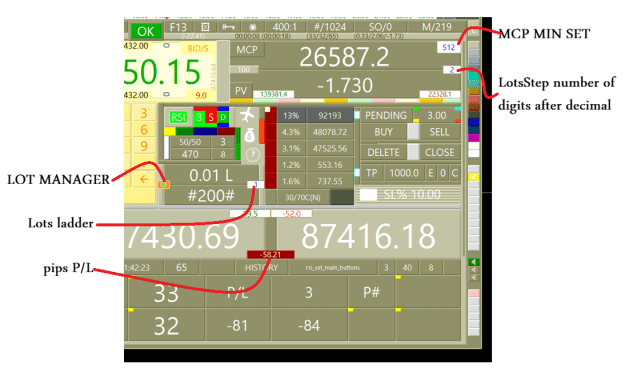Click the C button next to TP value
This screenshot has width=625, height=368.
point(455,173)
